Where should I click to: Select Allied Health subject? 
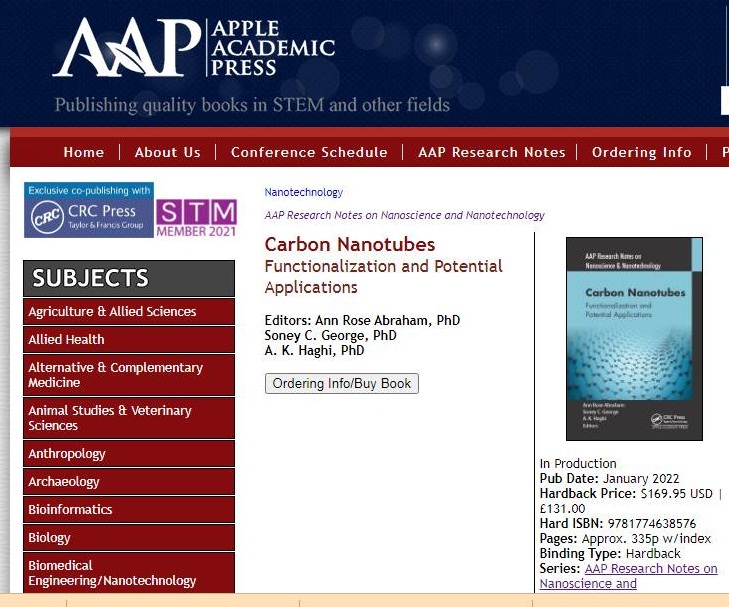pyautogui.click(x=129, y=339)
